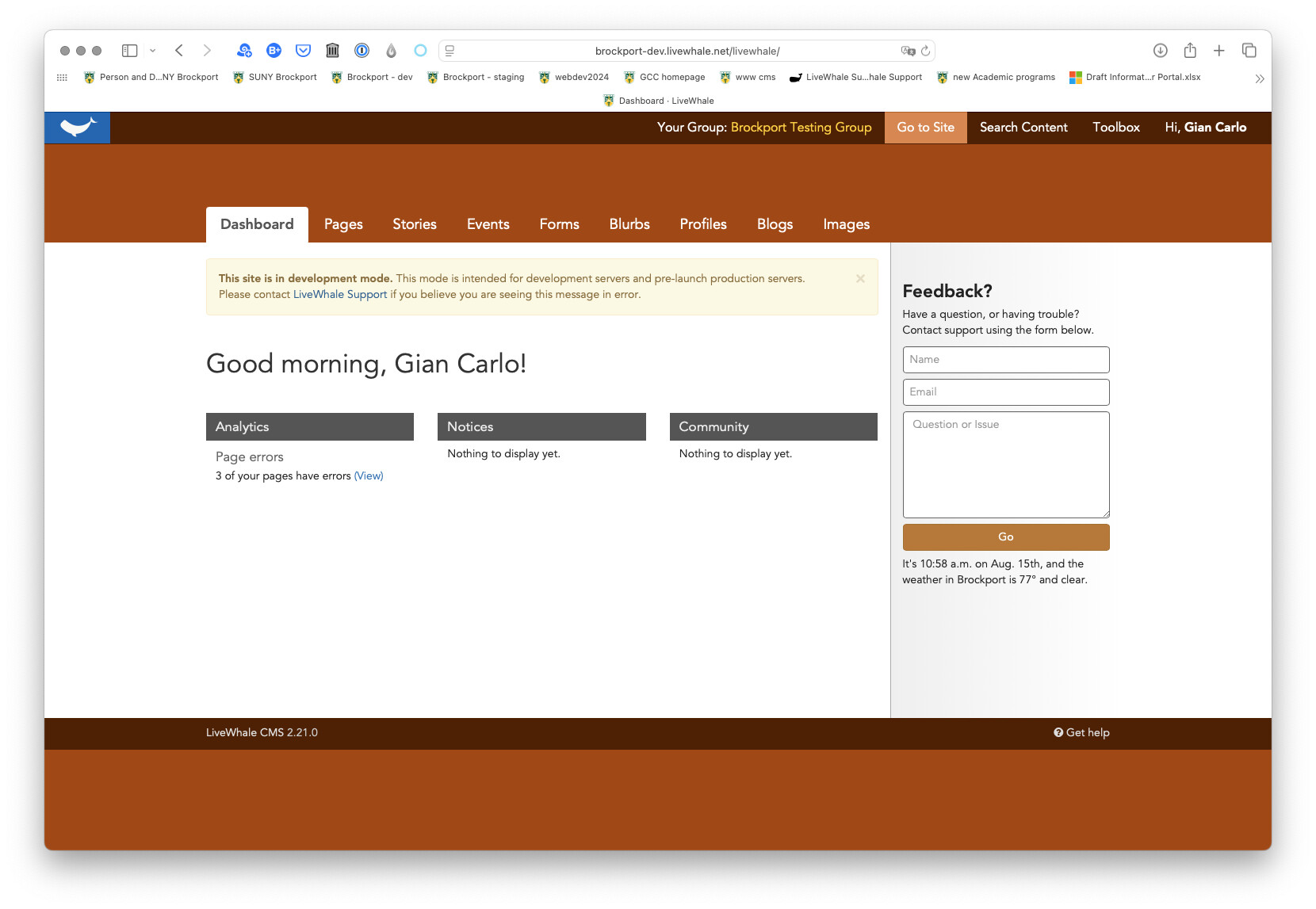
Task: Open the Events tab
Action: click(488, 224)
